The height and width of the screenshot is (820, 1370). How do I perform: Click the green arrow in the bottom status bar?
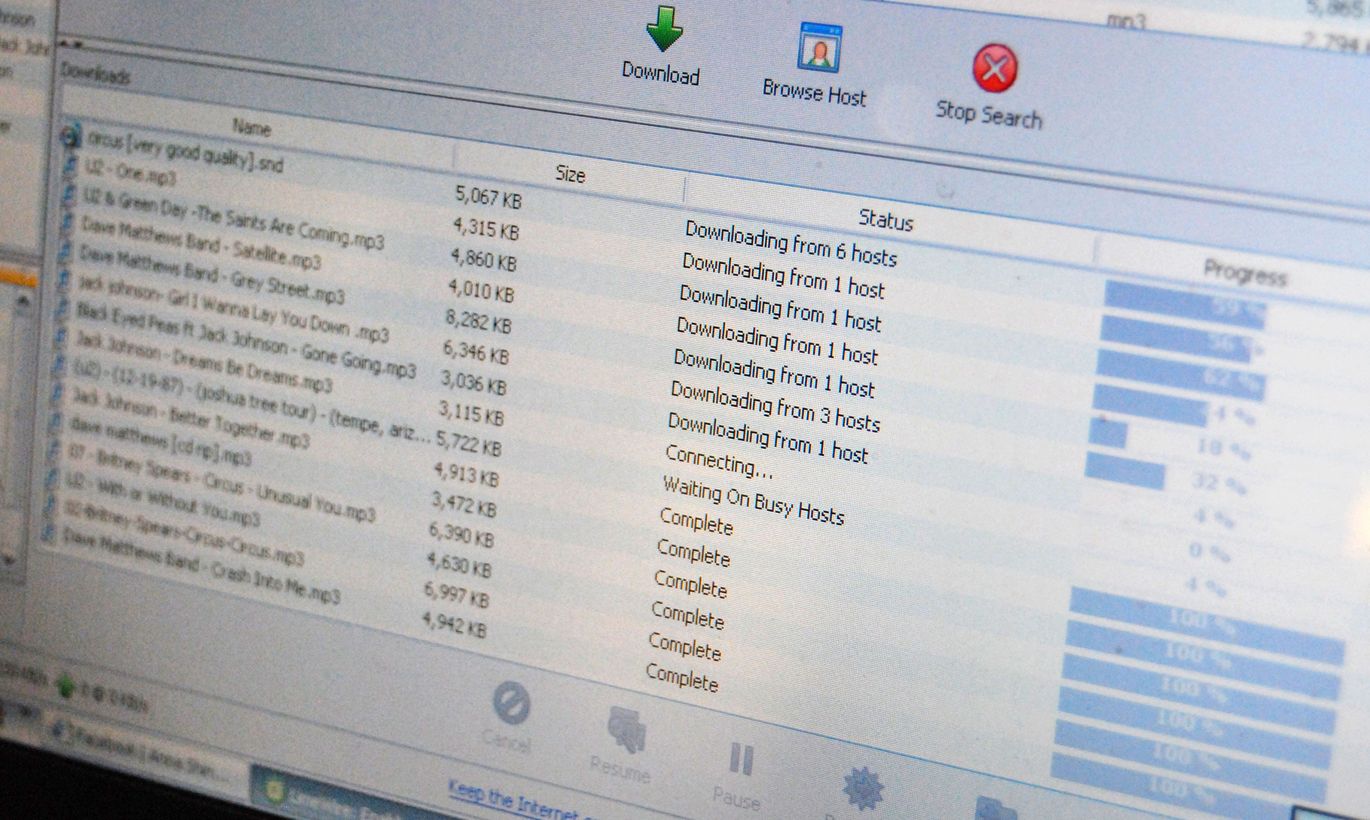point(65,685)
